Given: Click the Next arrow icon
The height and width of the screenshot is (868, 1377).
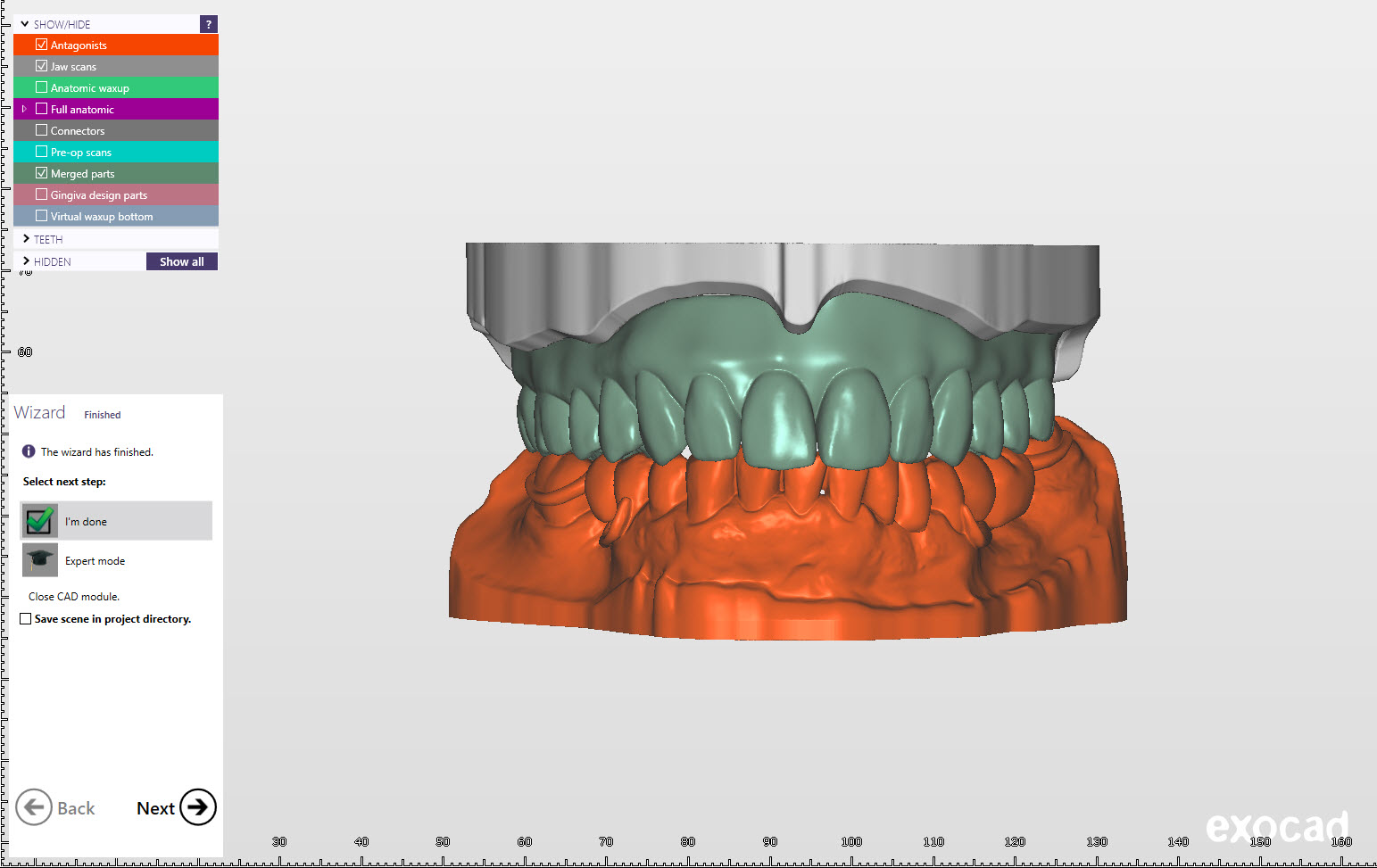Looking at the screenshot, I should 198,807.
